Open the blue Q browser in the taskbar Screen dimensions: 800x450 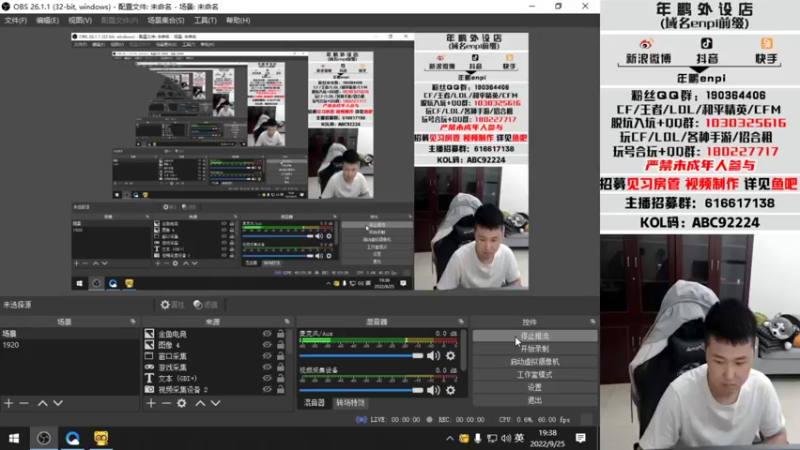point(72,438)
